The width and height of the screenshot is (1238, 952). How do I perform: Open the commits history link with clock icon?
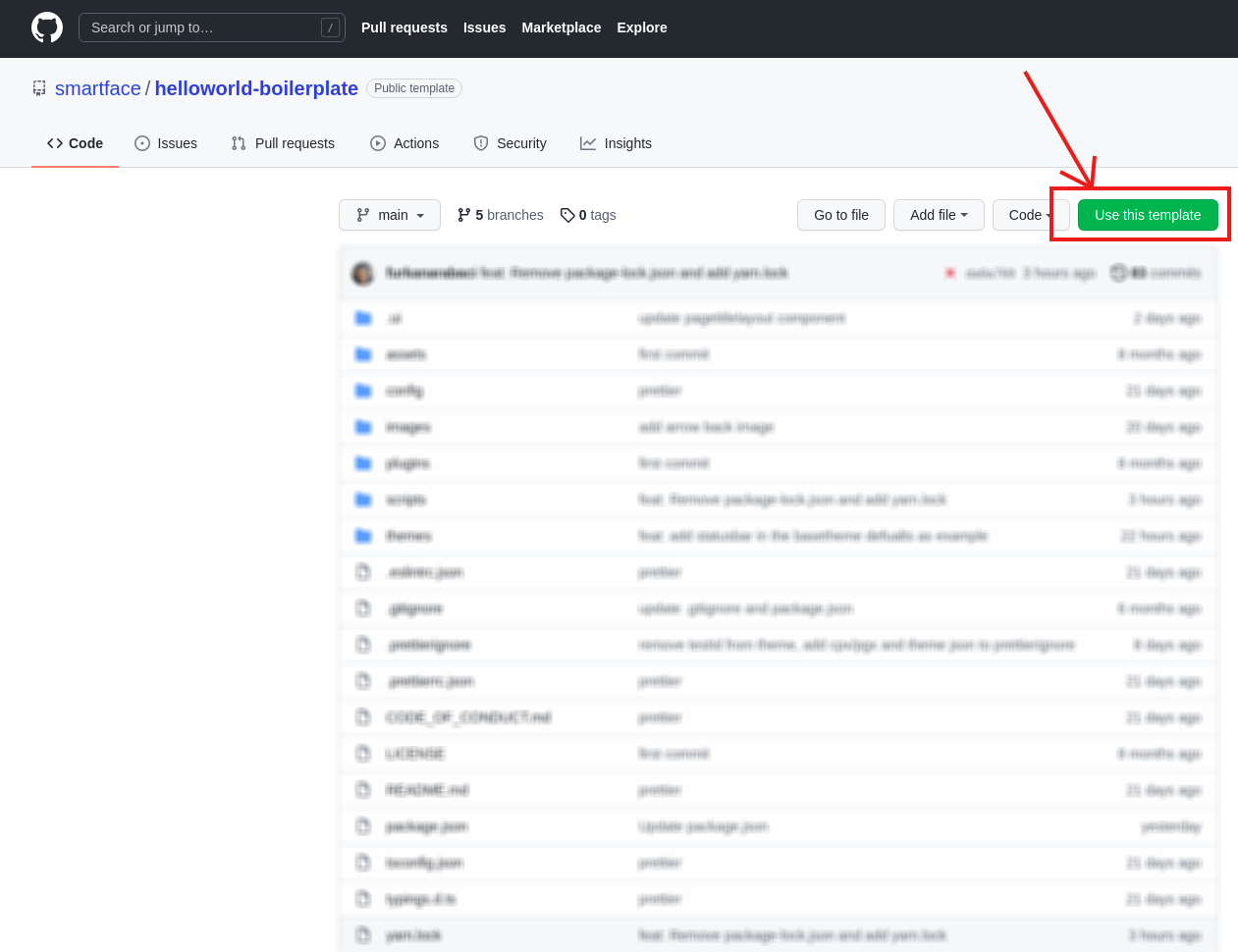[1156, 273]
